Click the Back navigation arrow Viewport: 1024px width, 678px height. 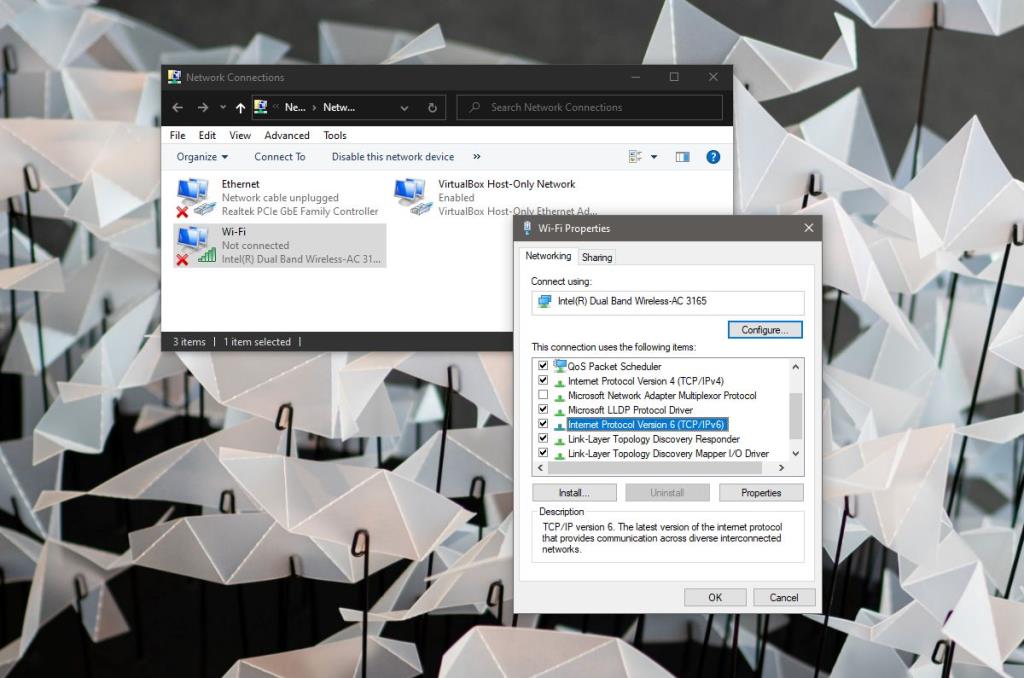(x=178, y=107)
